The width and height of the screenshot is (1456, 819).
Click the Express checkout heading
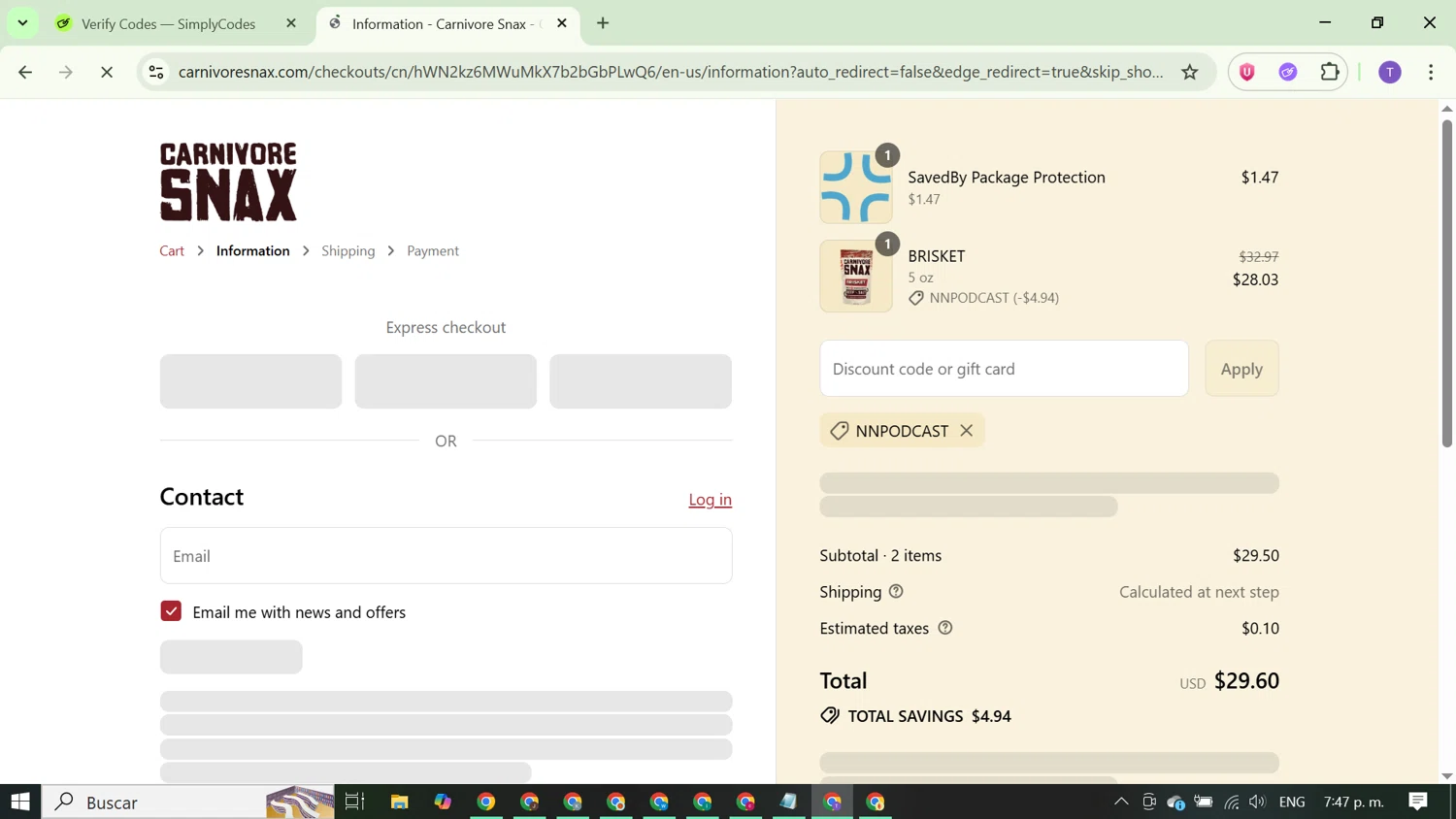point(446,327)
